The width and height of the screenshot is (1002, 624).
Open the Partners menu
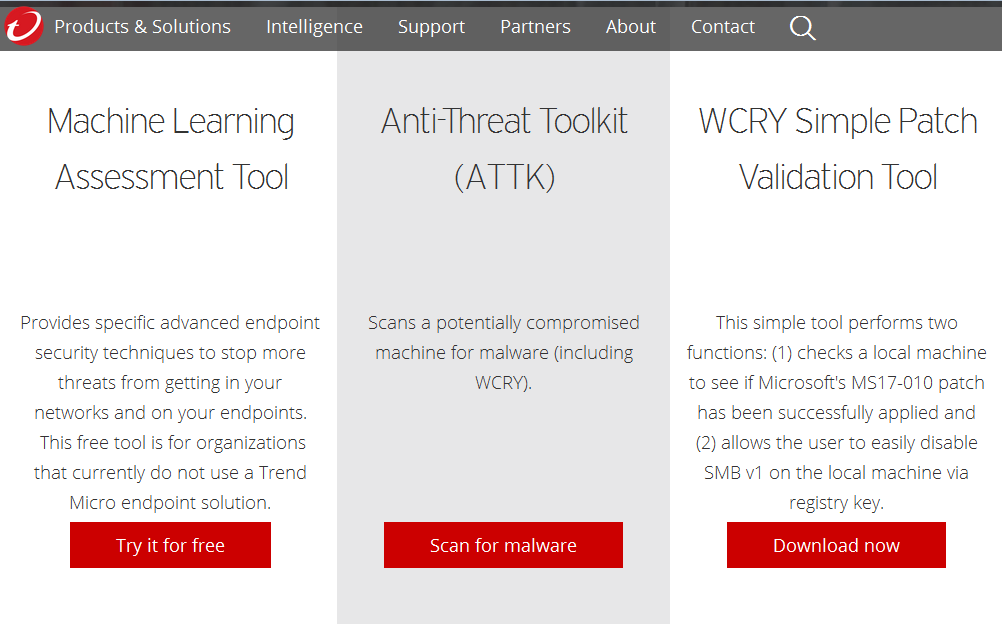(x=536, y=27)
